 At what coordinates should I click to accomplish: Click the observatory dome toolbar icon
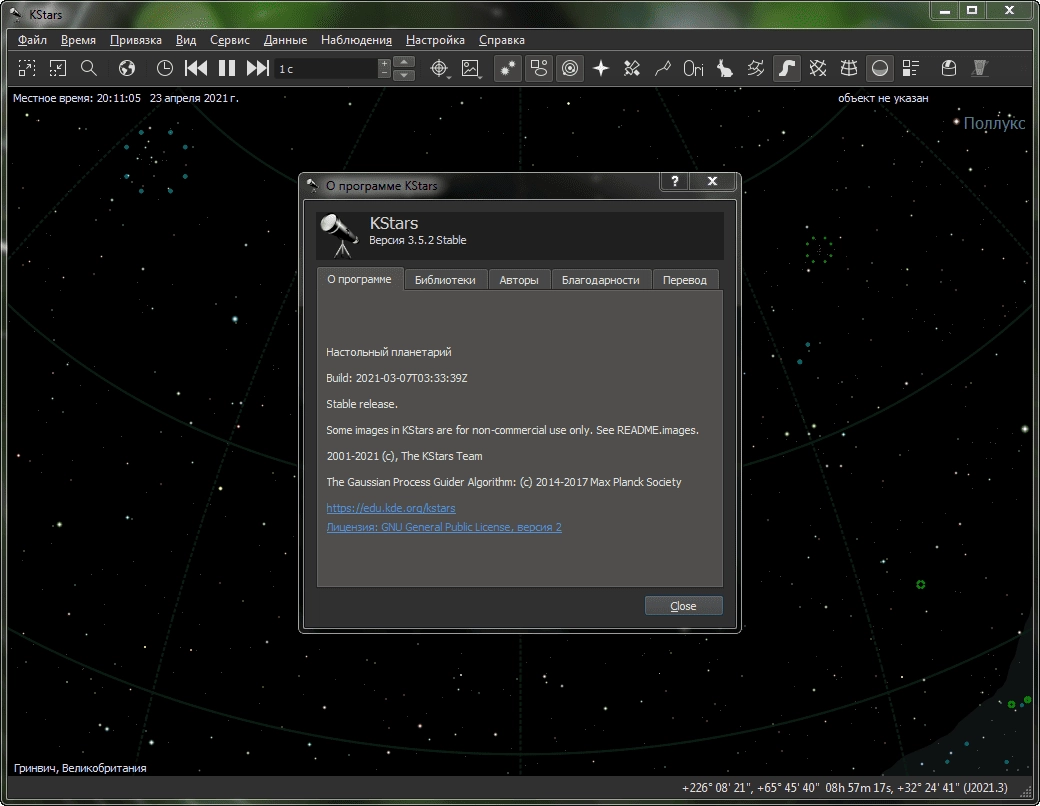click(x=949, y=68)
